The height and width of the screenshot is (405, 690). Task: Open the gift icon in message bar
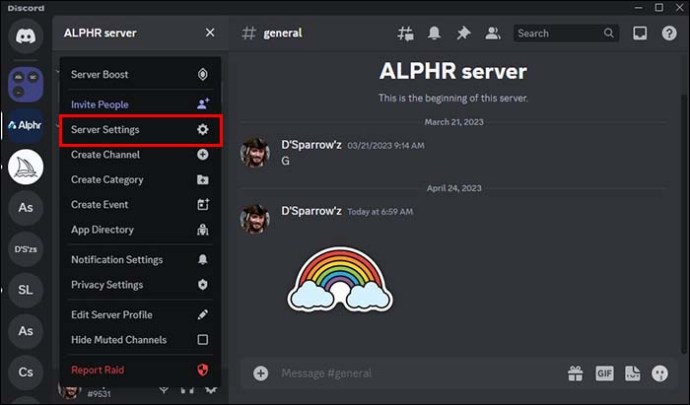575,373
